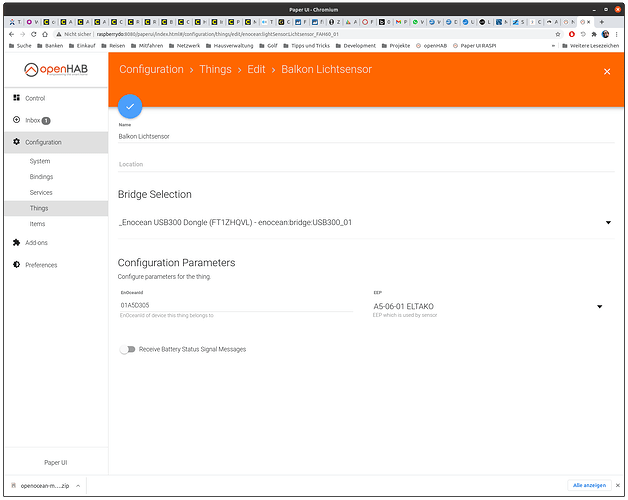Close the edit view with the X icon
The image size is (628, 500).
click(606, 71)
